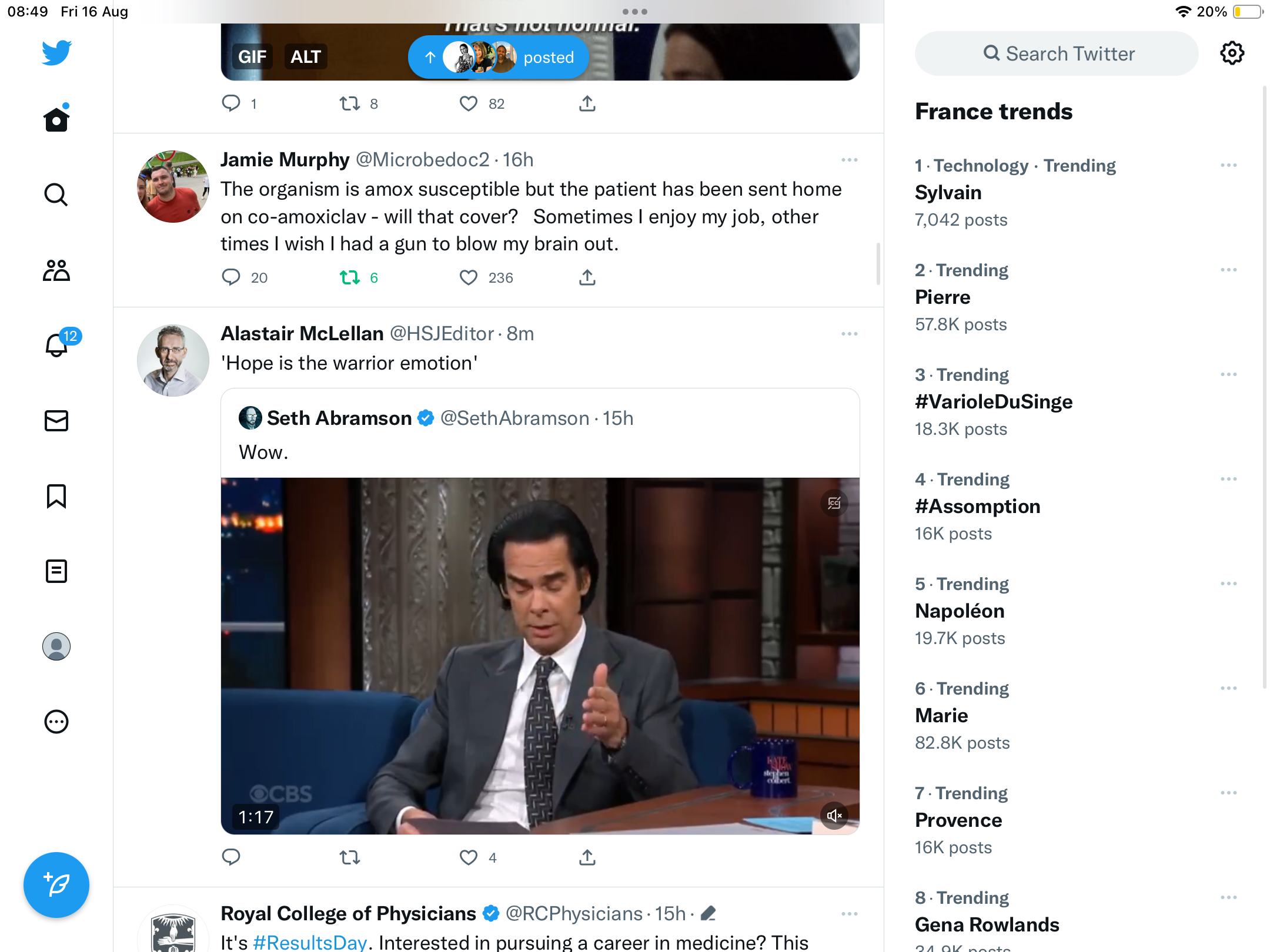Open the Provence trend
Viewport: 1270px width, 952px height.
[x=958, y=820]
